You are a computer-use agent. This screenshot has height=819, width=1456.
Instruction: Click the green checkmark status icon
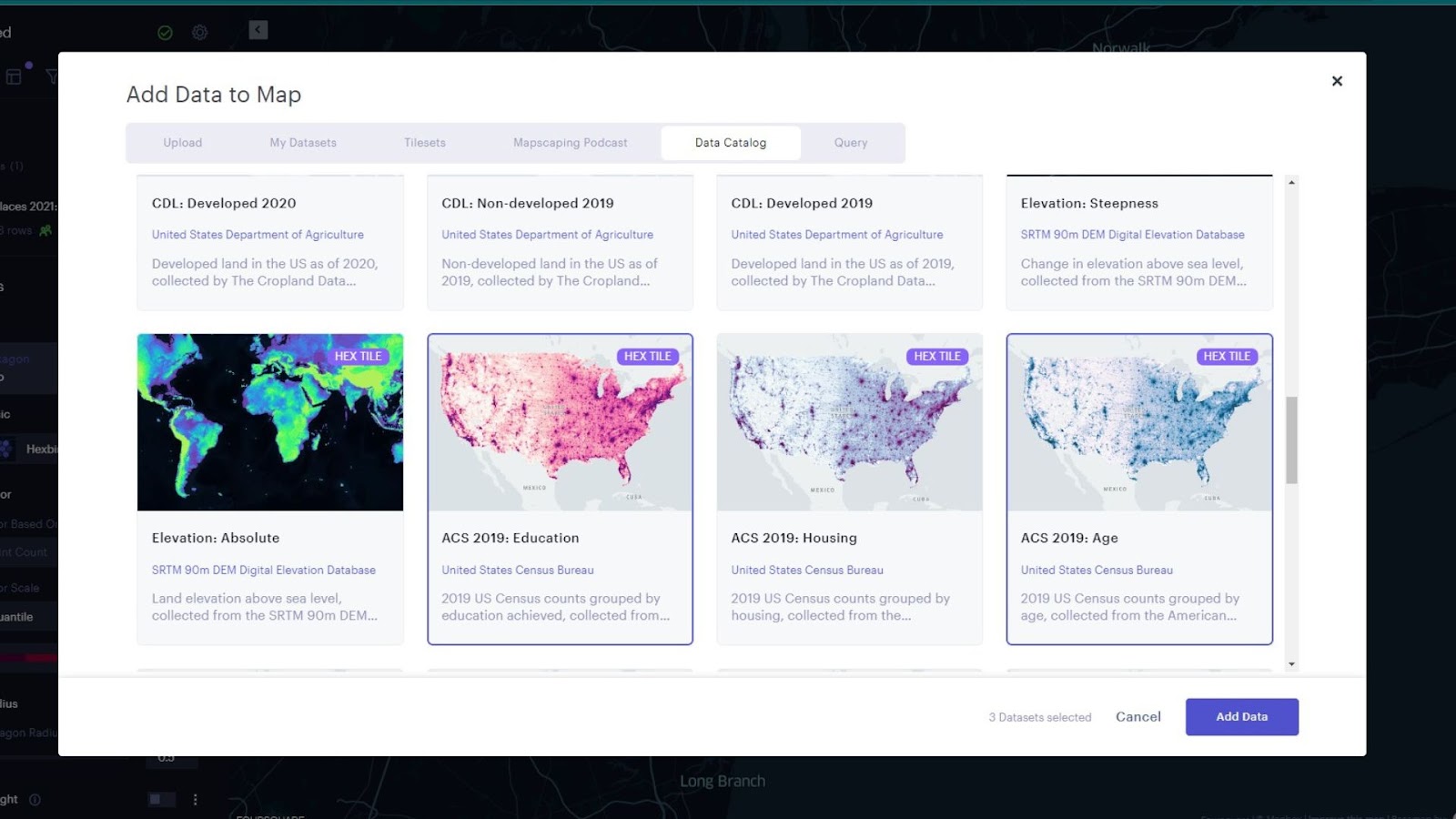[x=165, y=33]
